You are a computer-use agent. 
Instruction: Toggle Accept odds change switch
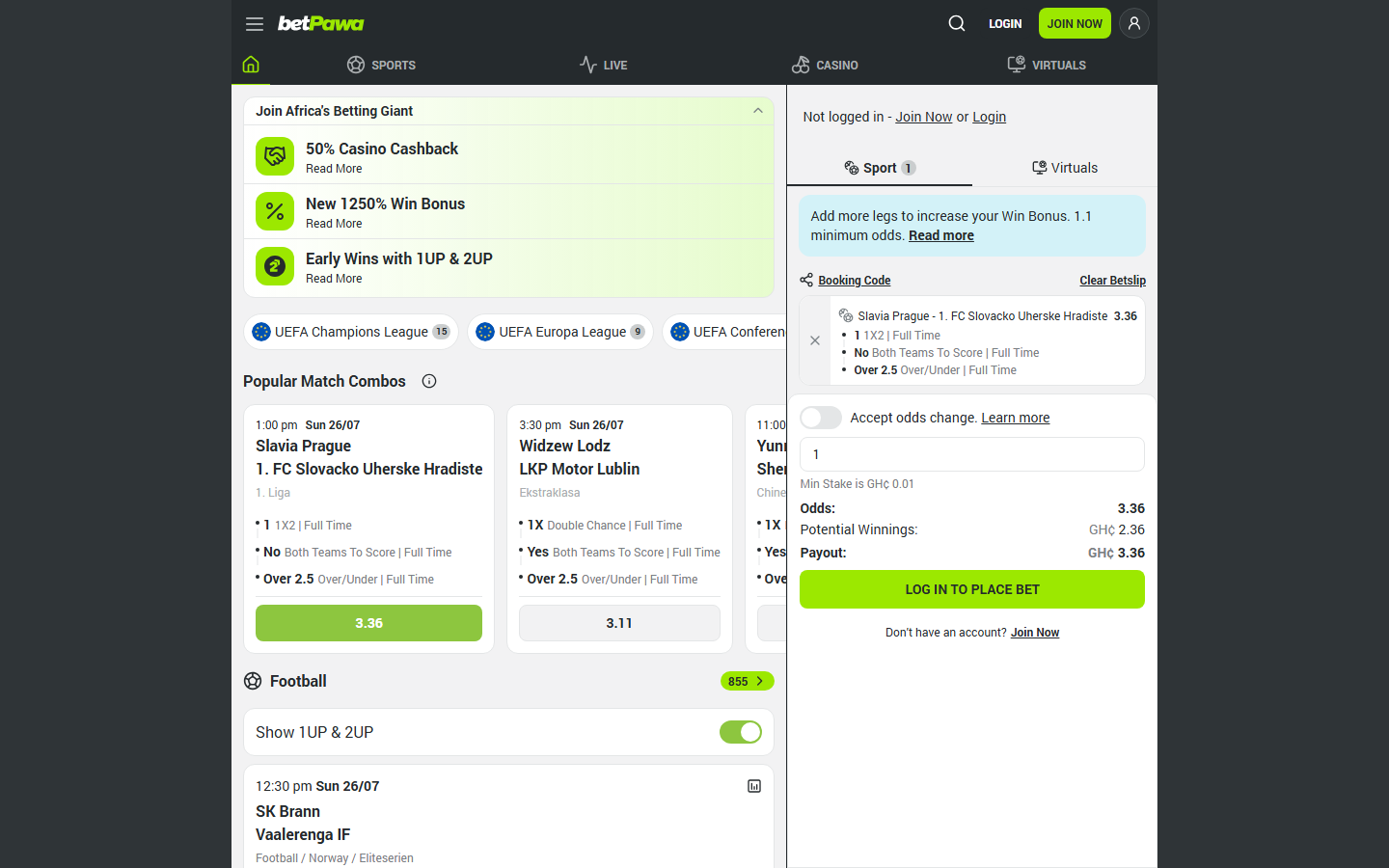click(821, 418)
